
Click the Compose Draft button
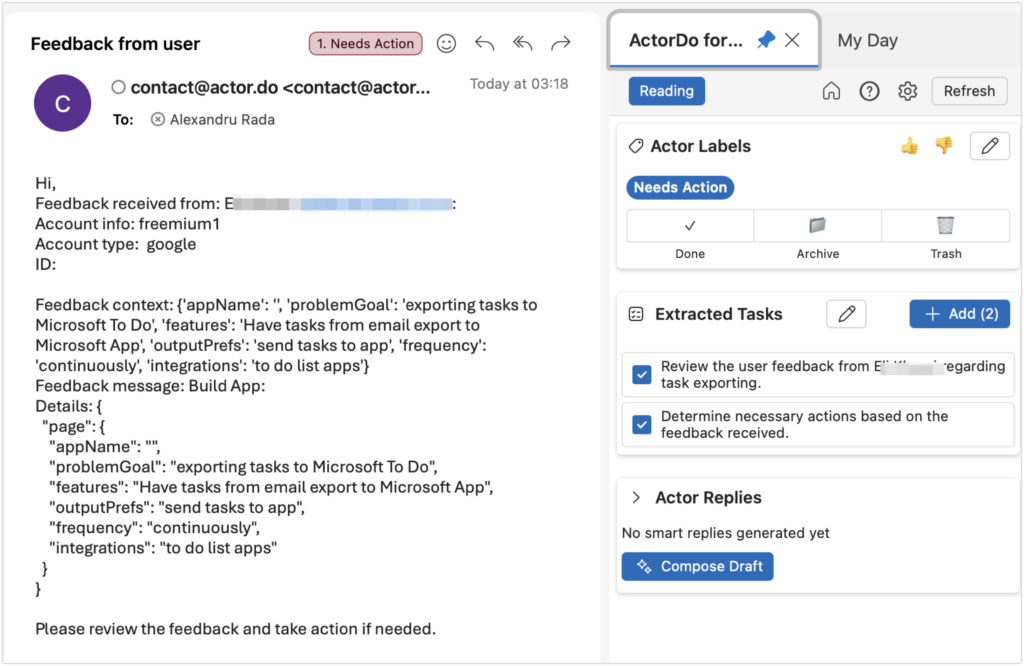point(697,566)
